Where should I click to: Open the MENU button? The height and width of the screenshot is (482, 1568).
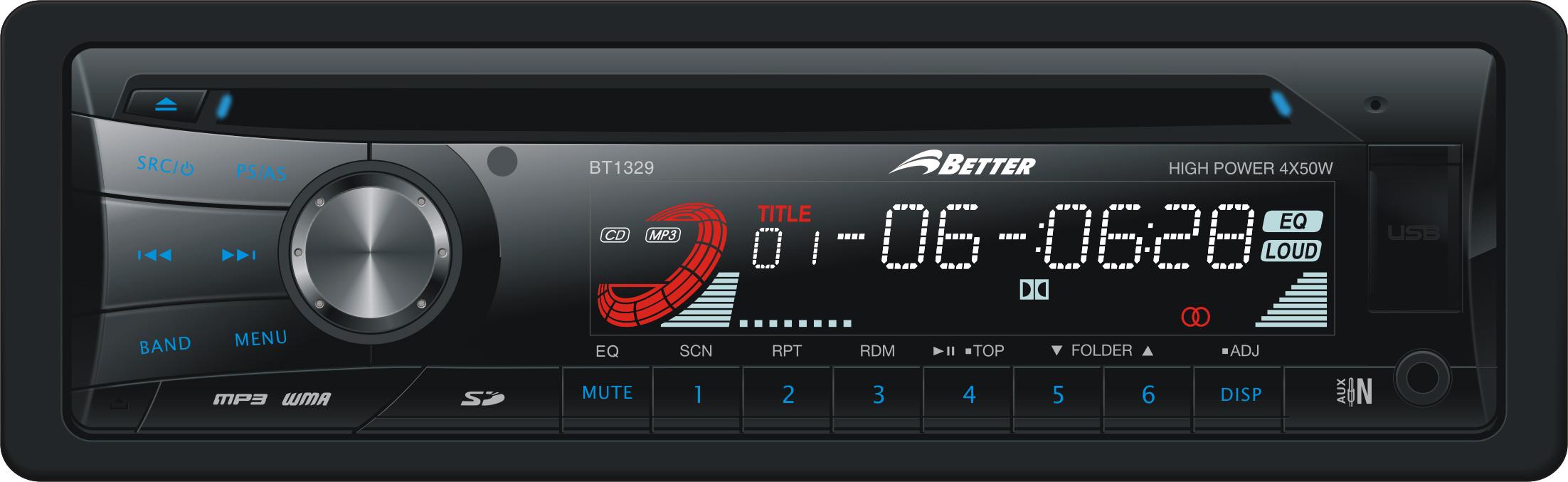tap(261, 339)
